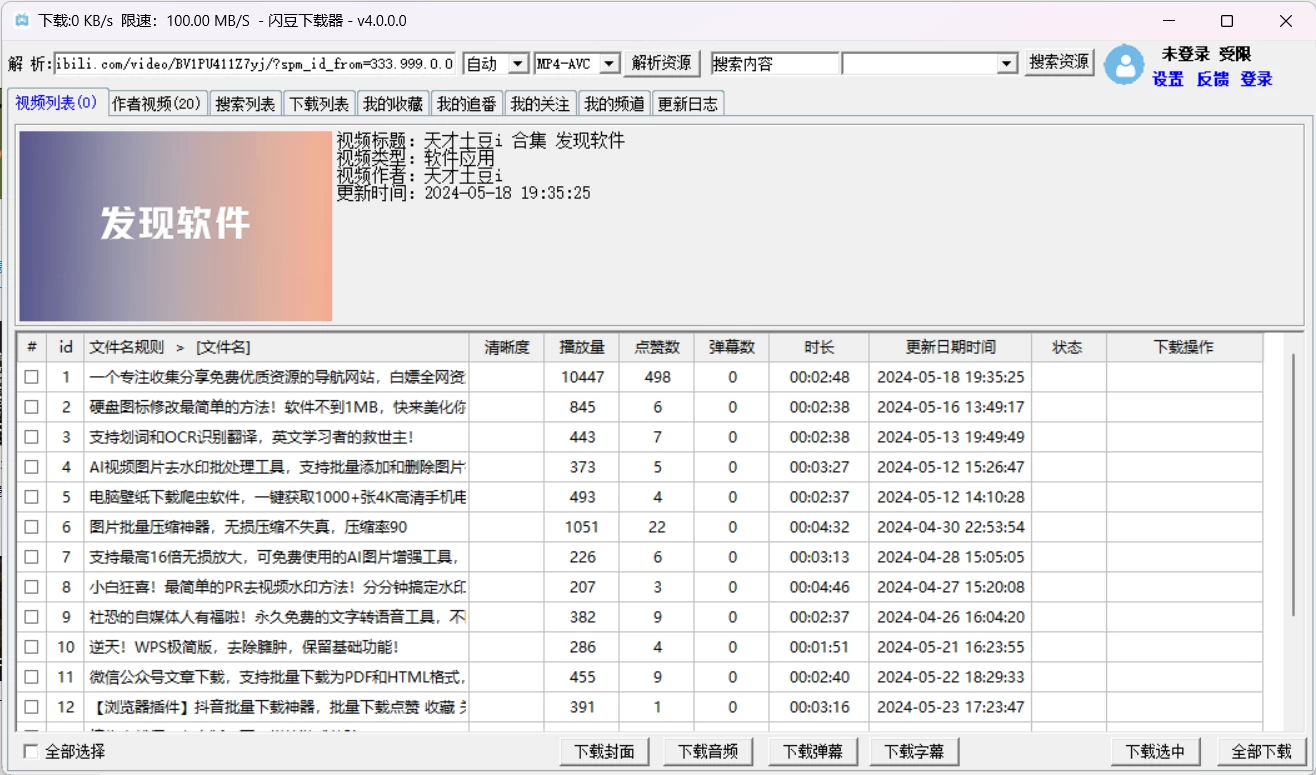Image resolution: width=1316 pixels, height=775 pixels.
Task: Click the user avatar icon
Action: [1124, 65]
